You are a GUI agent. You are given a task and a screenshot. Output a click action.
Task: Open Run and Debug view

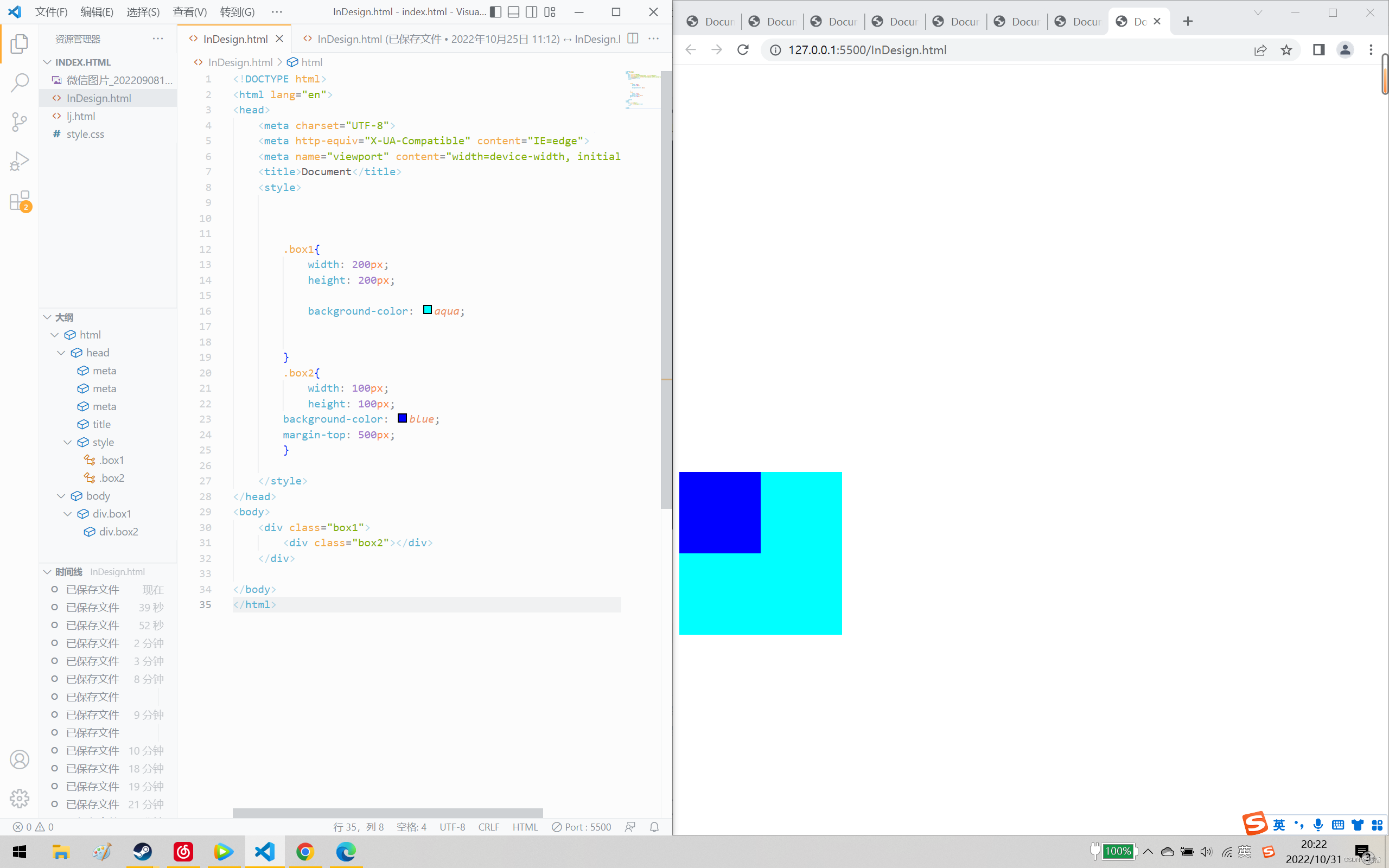(20, 161)
